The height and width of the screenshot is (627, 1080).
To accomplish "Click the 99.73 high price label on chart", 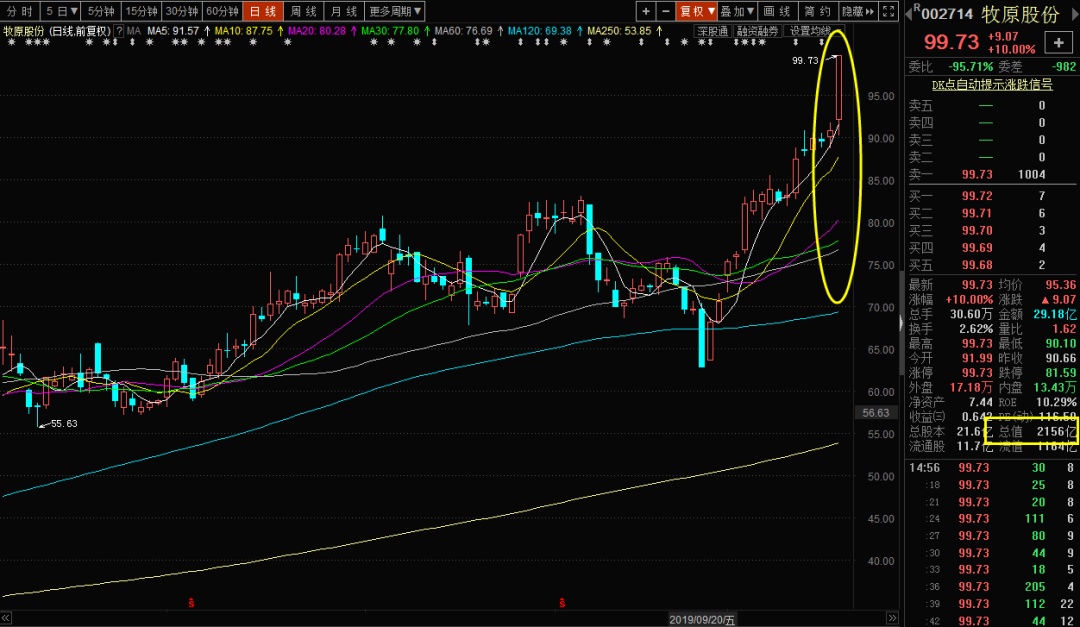I will (805, 61).
